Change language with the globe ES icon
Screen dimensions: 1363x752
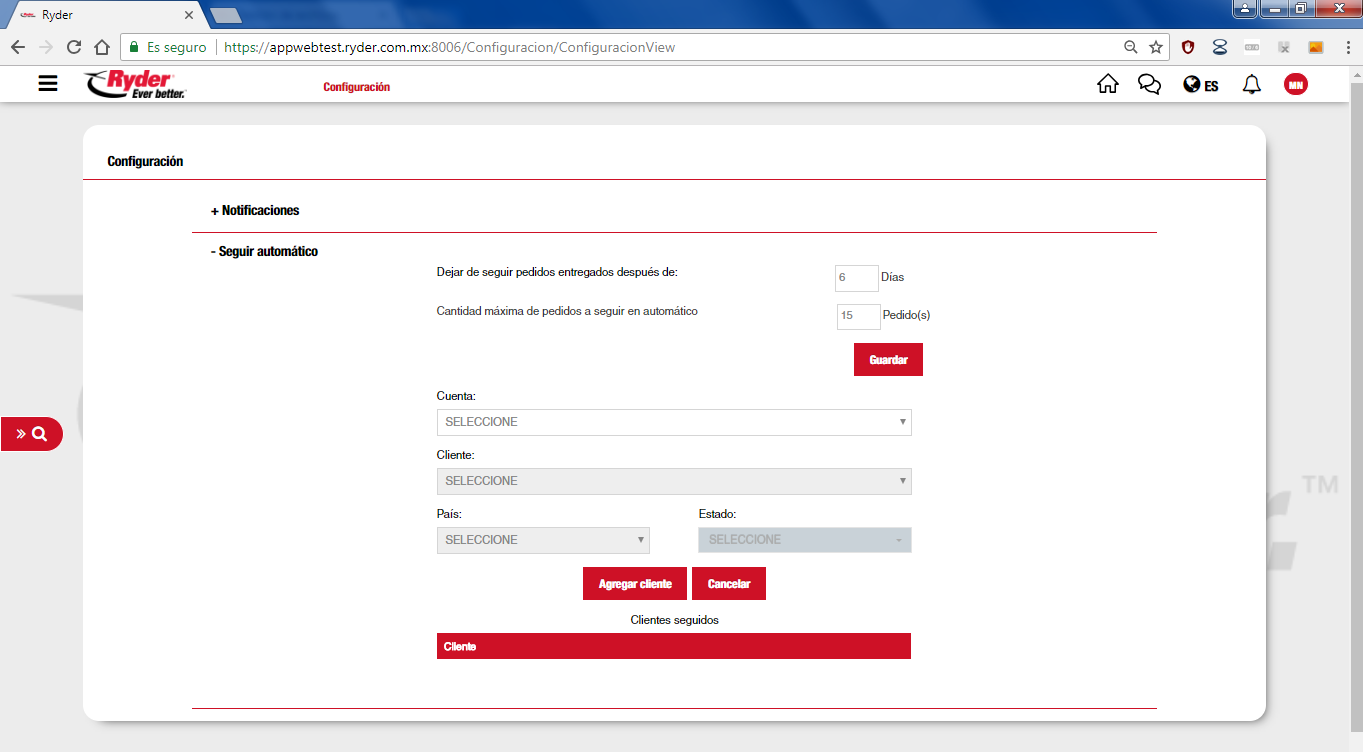tap(1200, 85)
